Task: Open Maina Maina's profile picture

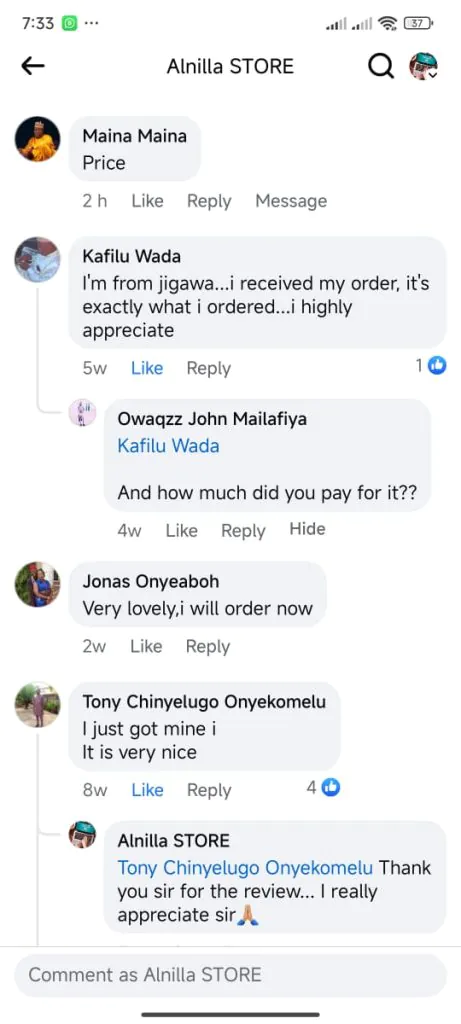Action: (x=37, y=139)
